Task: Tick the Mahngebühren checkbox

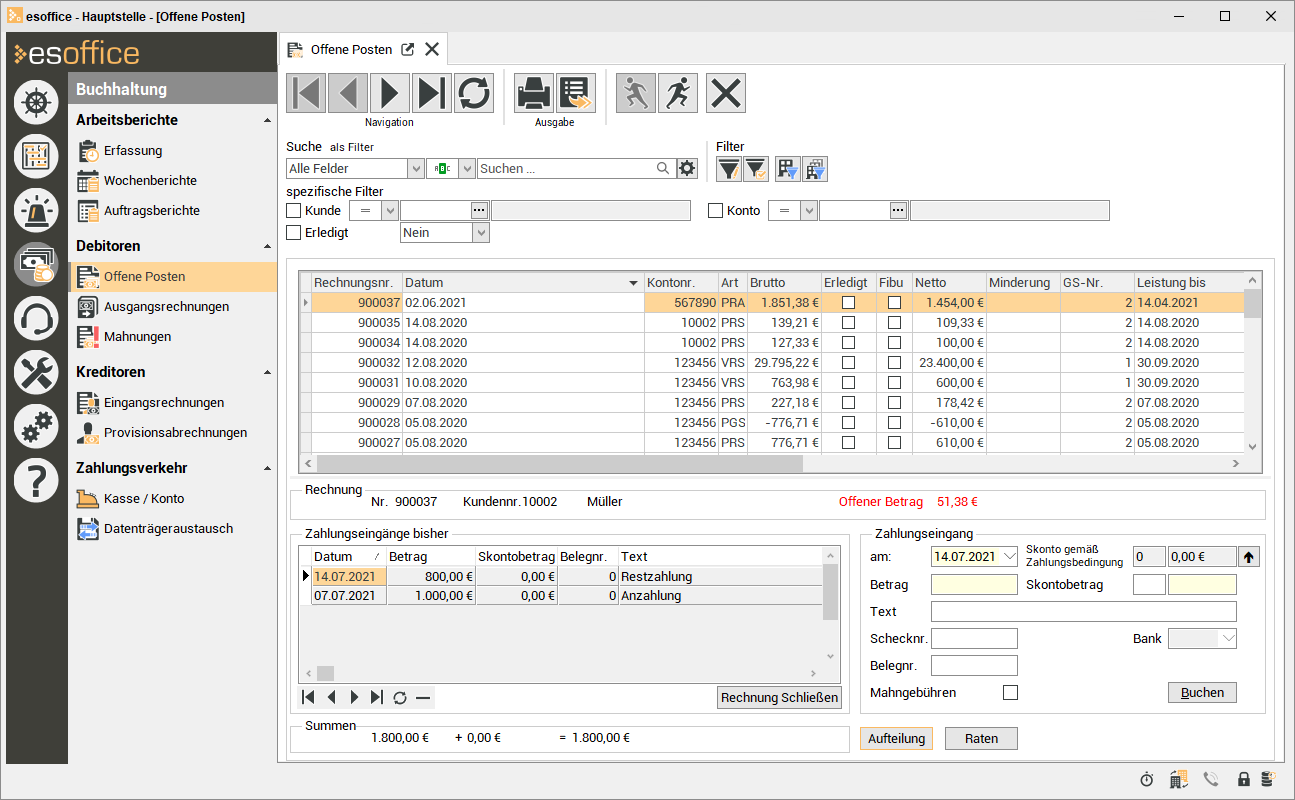Action: click(x=1011, y=692)
